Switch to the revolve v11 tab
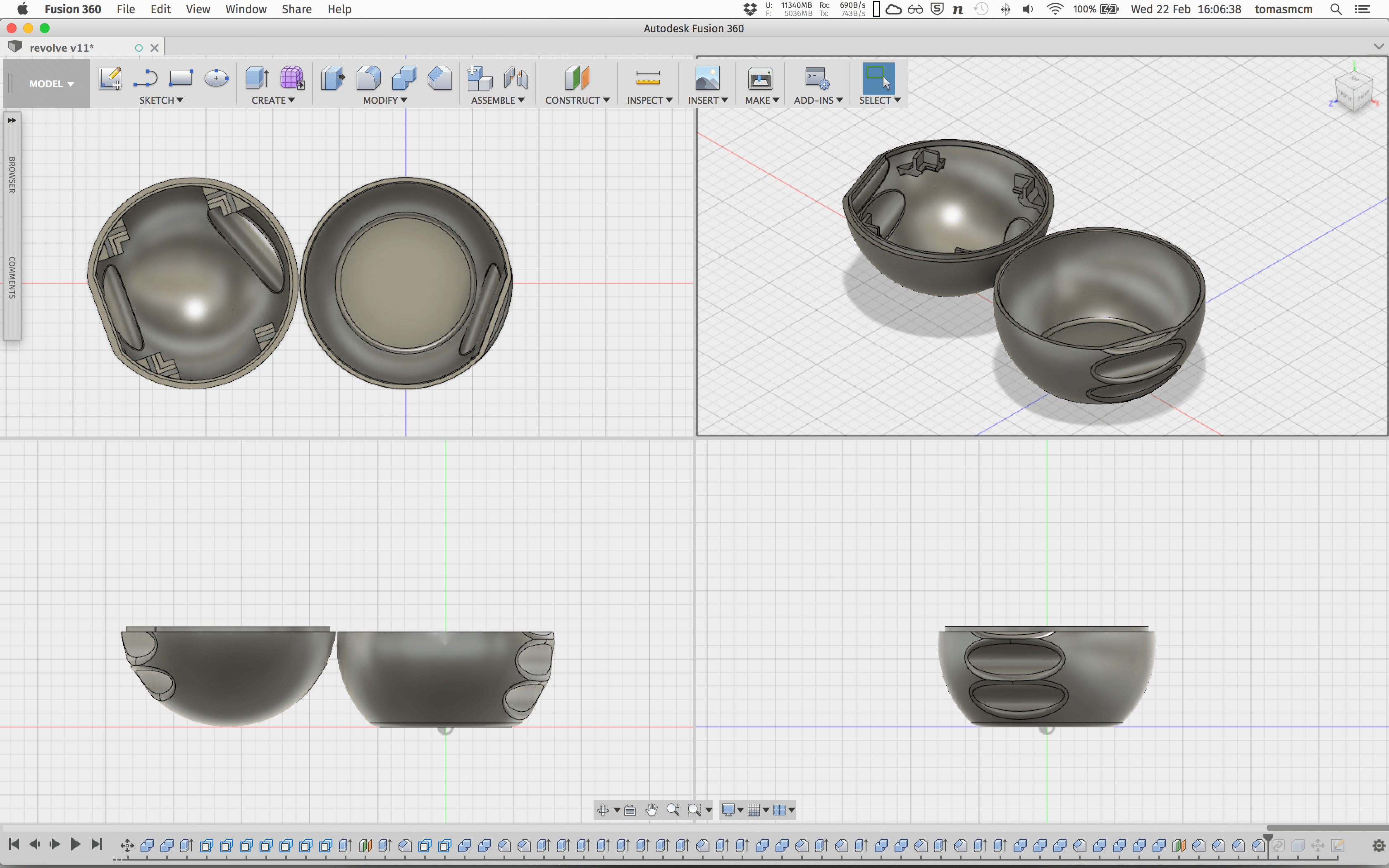This screenshot has height=868, width=1389. (62, 48)
